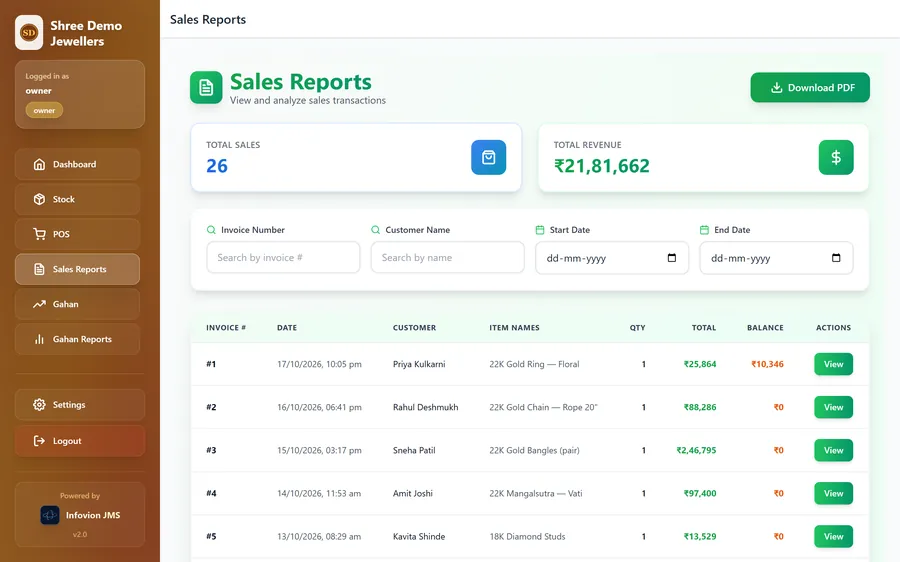Click the balance ₹10,346 for invoice #1

pyautogui.click(x=767, y=364)
